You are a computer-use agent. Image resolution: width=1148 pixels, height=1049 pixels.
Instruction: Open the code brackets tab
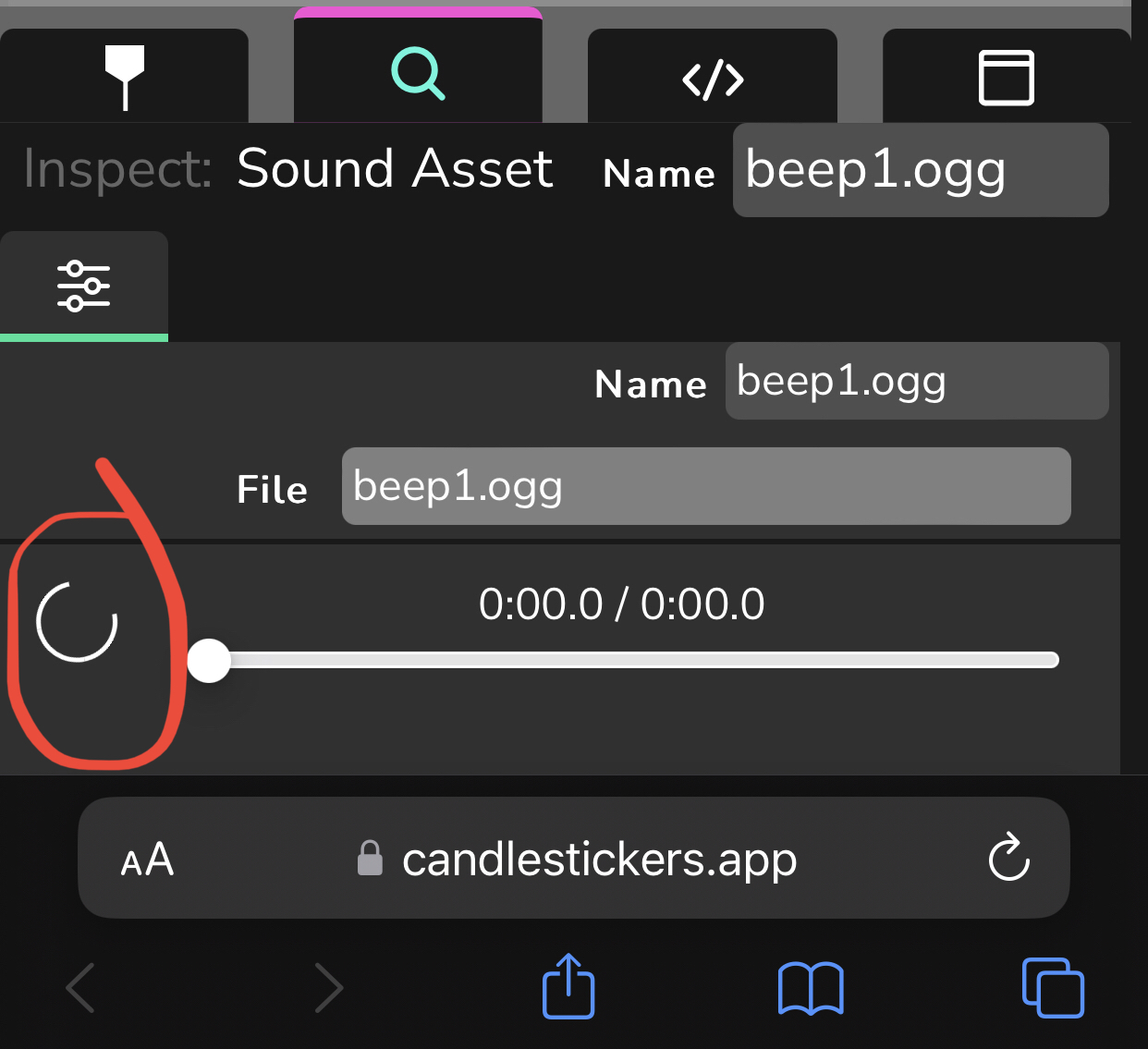(713, 79)
